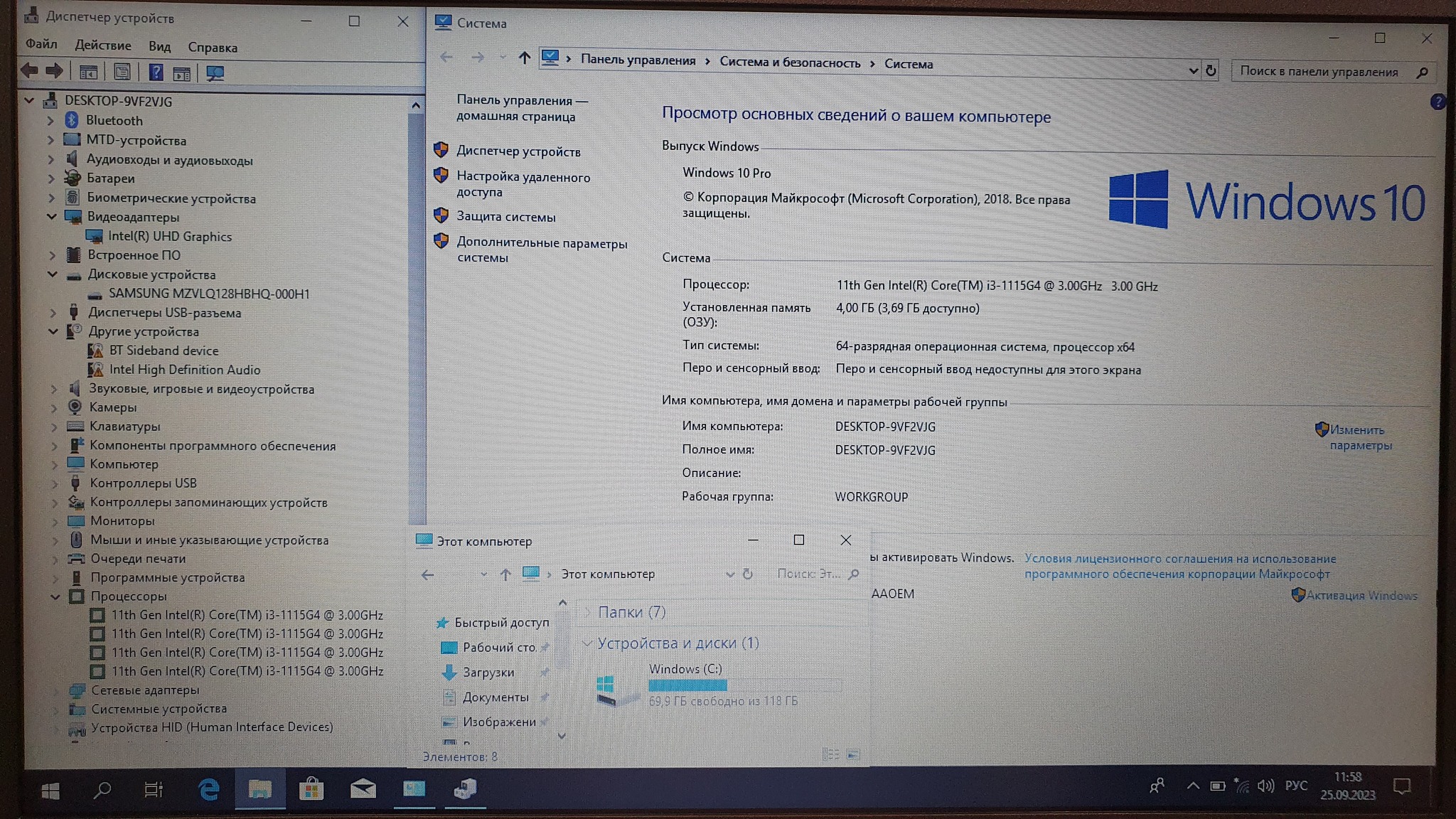Image resolution: width=1456 pixels, height=819 pixels.
Task: Select Изображения in Explorer sidebar
Action: click(499, 722)
